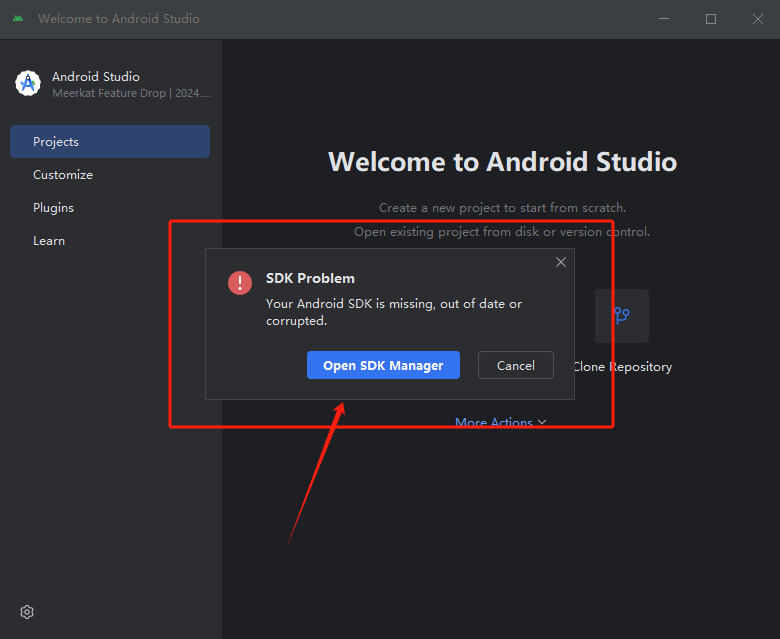Click the Clone Repository icon
The image size is (780, 639).
(622, 316)
